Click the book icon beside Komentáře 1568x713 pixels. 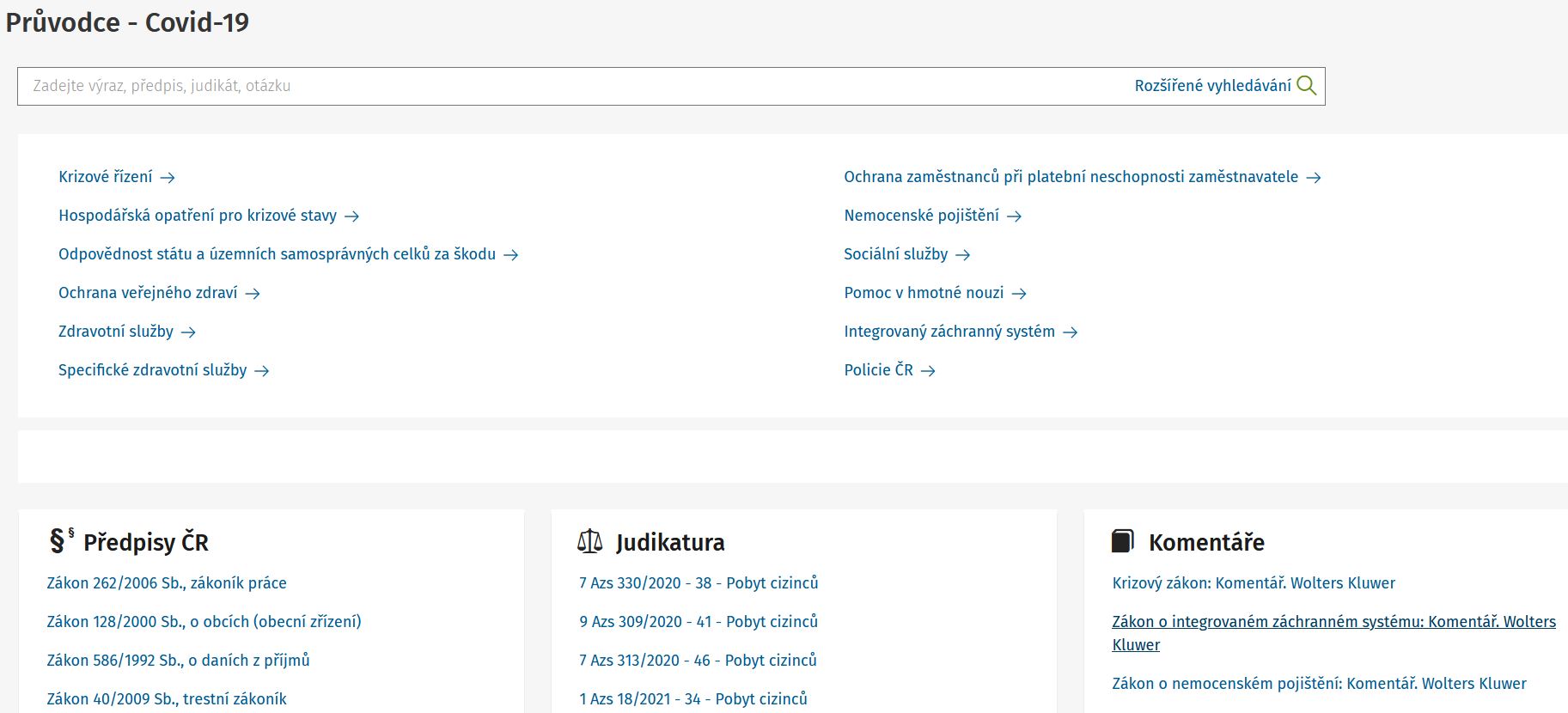(x=1123, y=541)
